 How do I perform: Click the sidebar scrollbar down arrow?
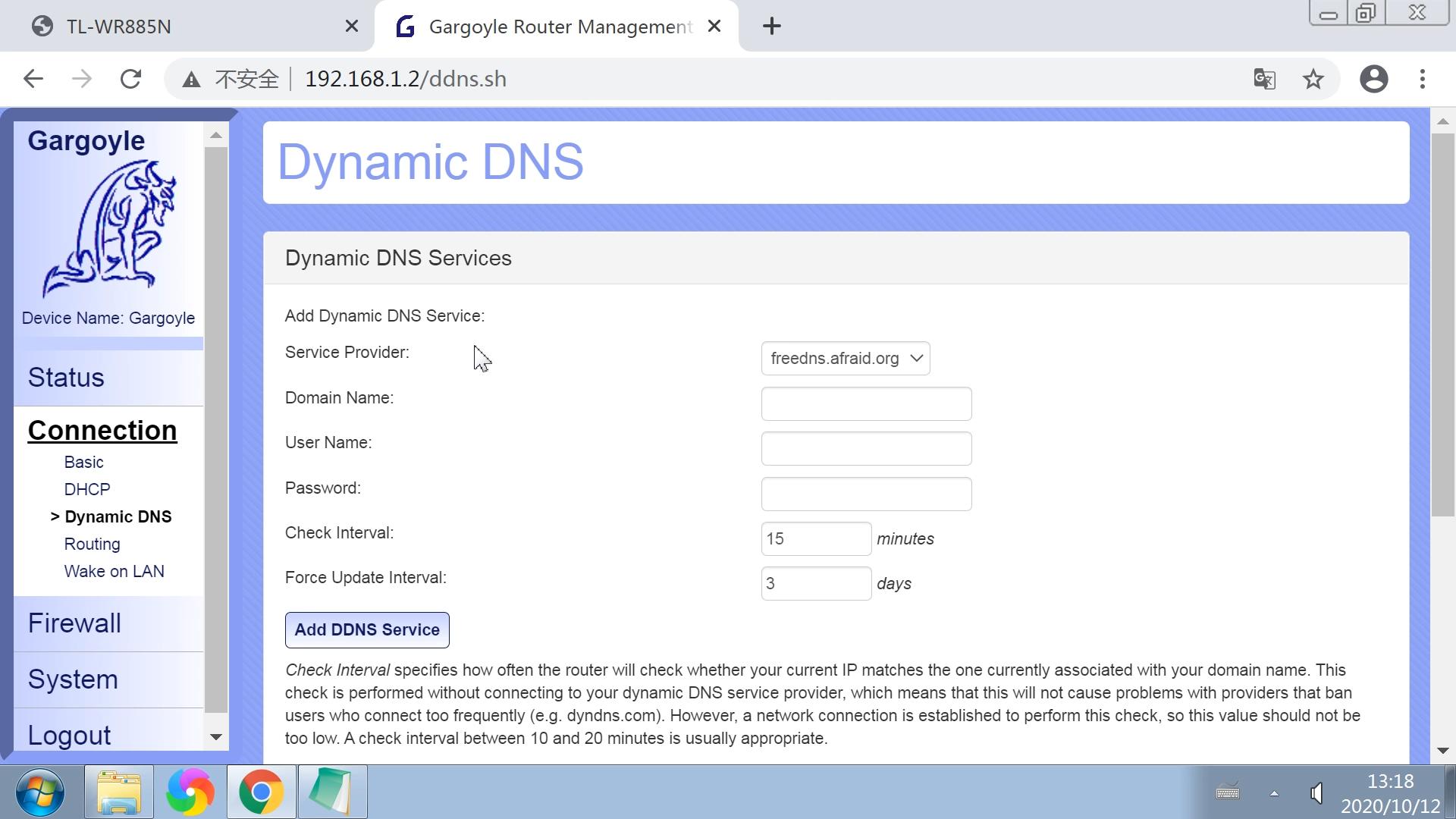pyautogui.click(x=216, y=738)
